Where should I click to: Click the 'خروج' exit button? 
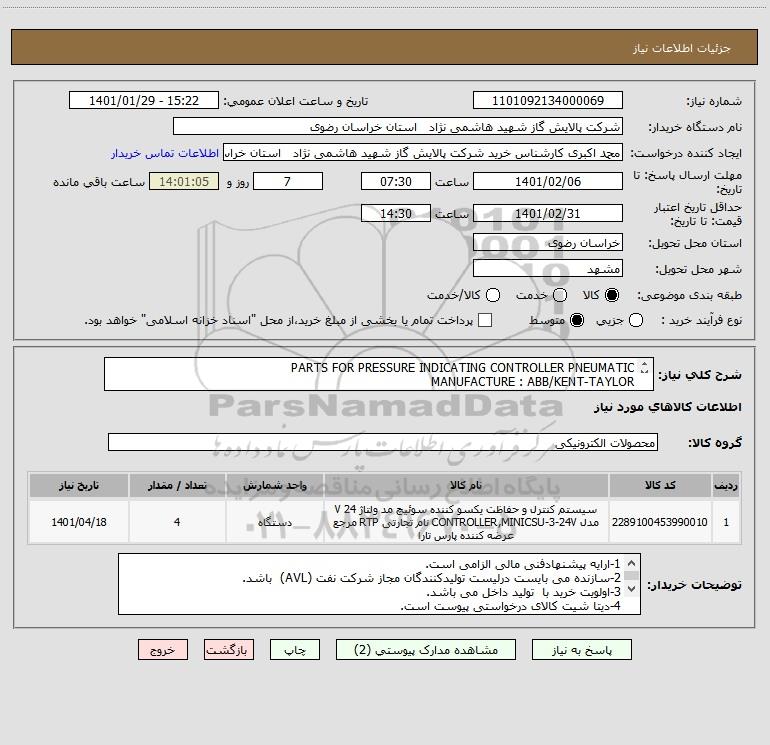(x=163, y=650)
